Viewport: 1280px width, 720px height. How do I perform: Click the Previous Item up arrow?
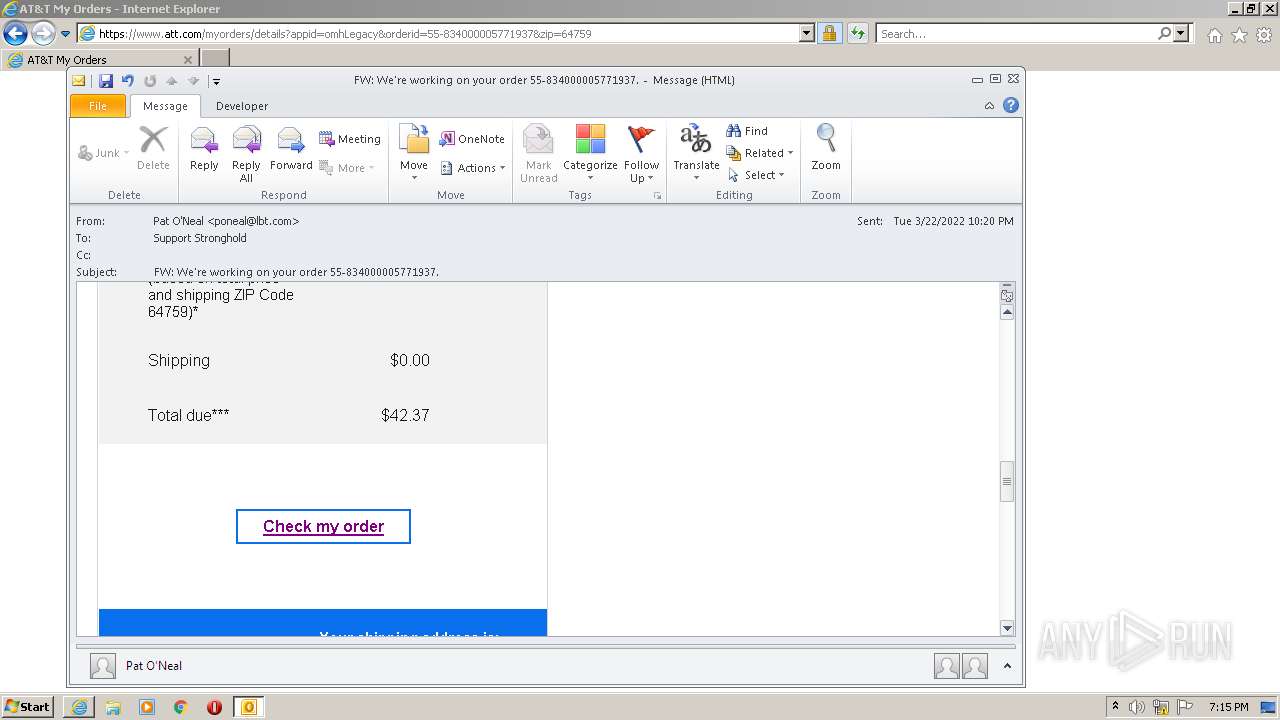(172, 81)
